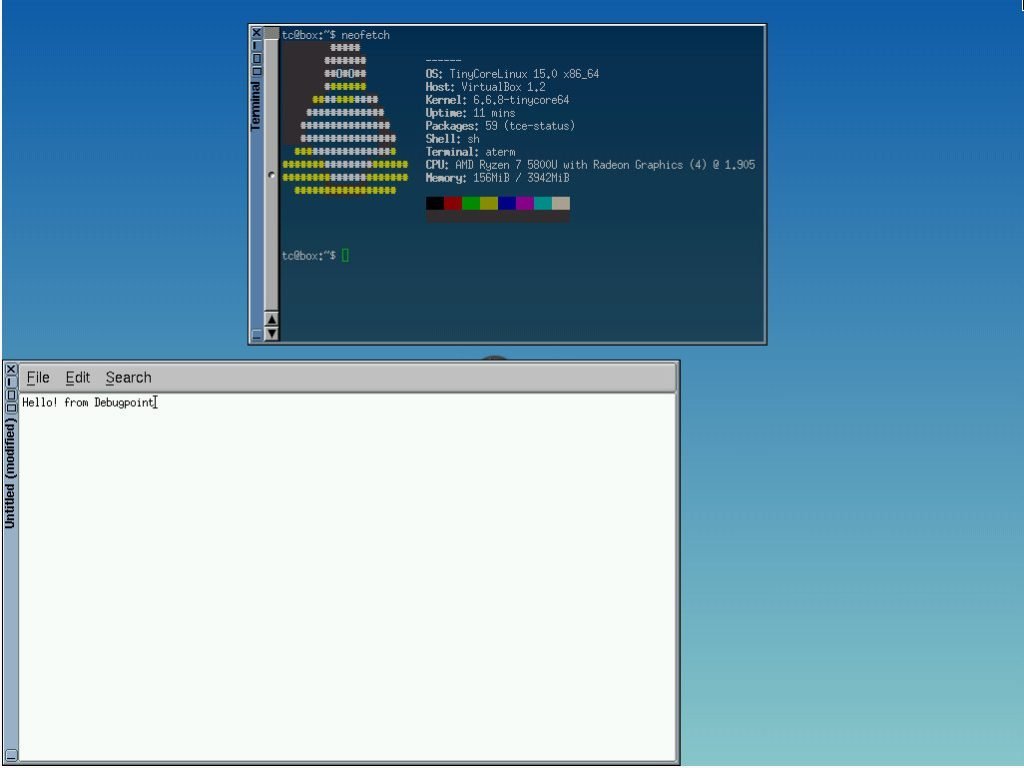Screen dimensions: 1024x768
Task: Maximize Terminal width with the wide rectangle button
Action: pyautogui.click(x=257, y=71)
